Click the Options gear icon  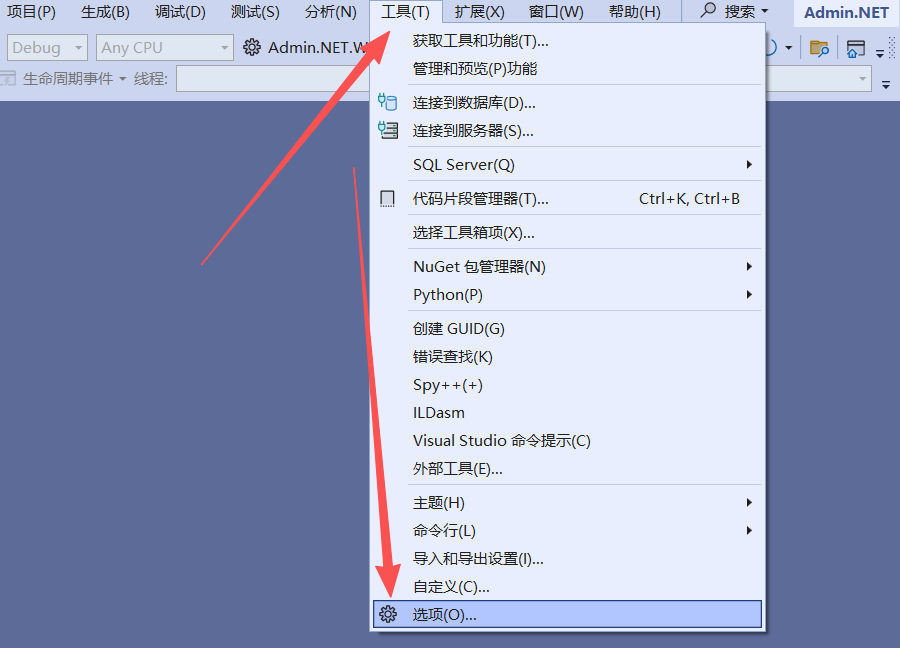coord(388,614)
